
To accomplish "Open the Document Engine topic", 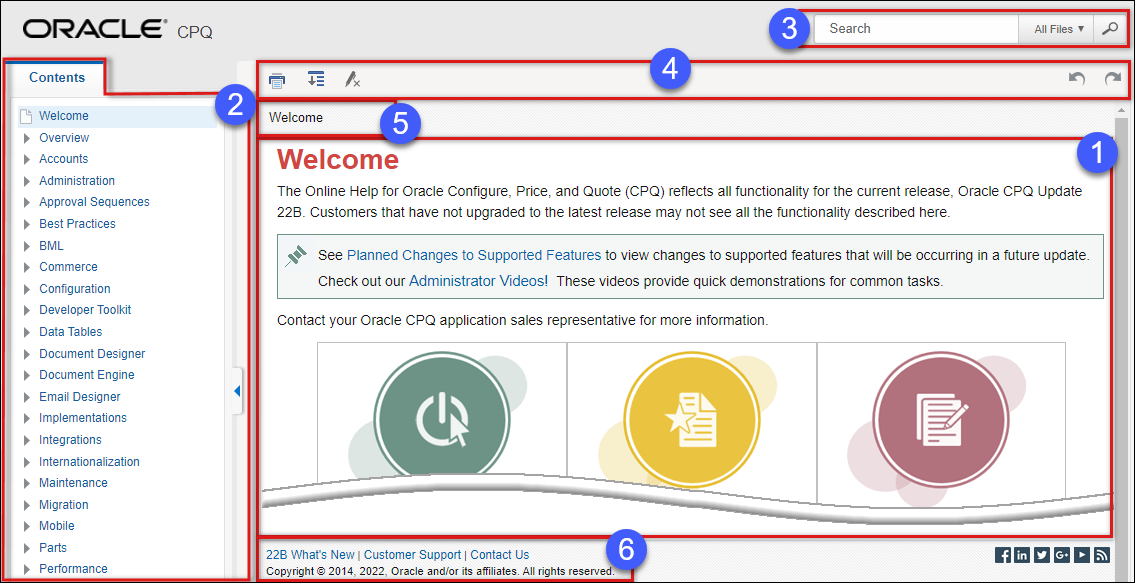I will (x=87, y=374).
